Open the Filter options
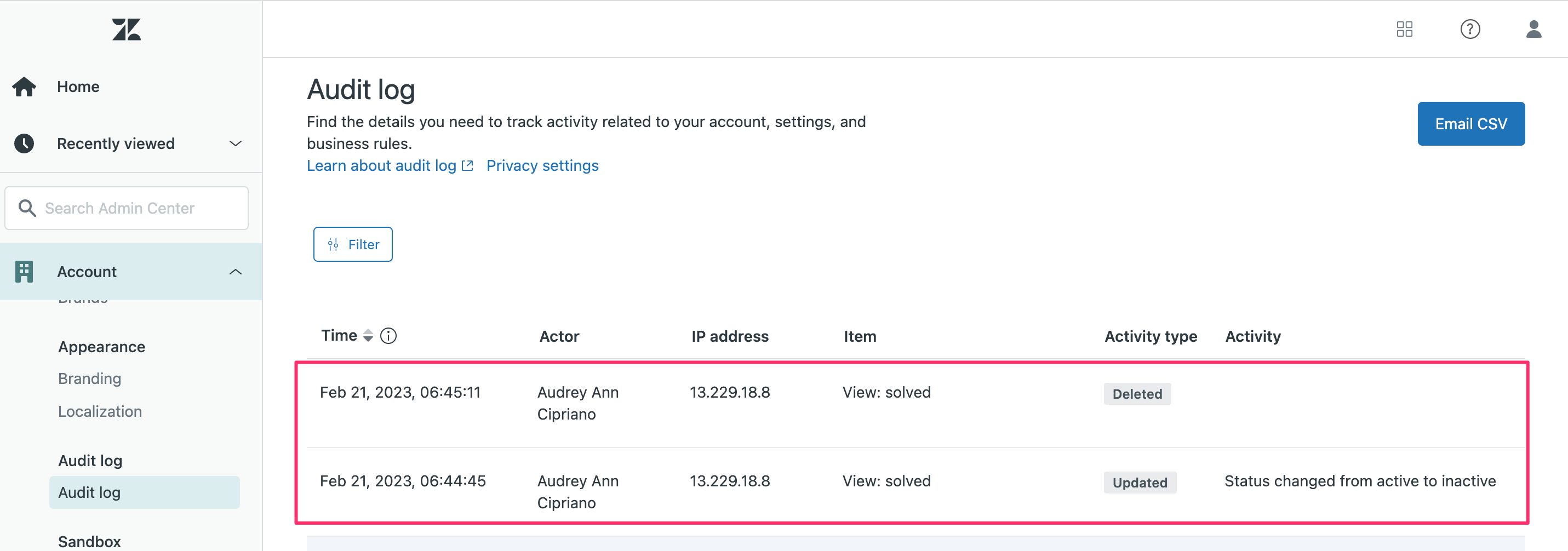Viewport: 1568px width, 551px height. coord(352,244)
